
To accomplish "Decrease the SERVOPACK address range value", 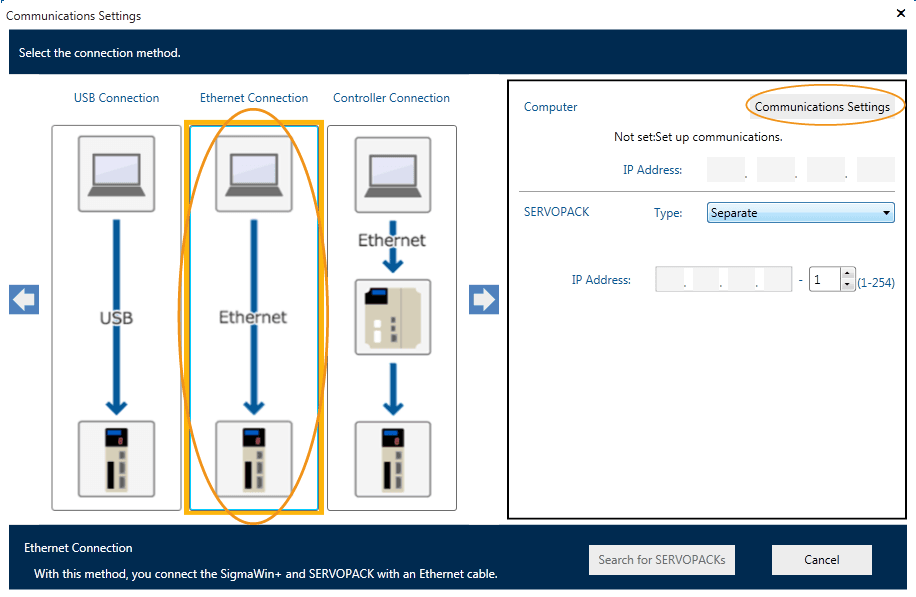I will (848, 285).
